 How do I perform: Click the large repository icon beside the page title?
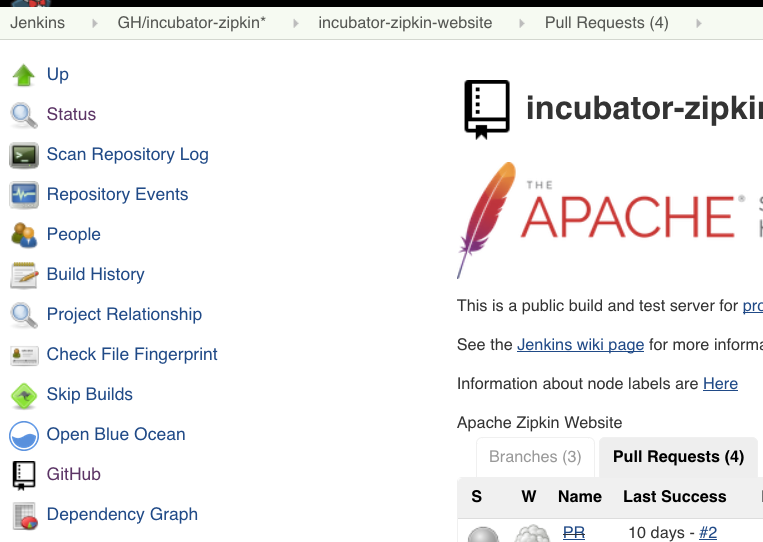(487, 109)
